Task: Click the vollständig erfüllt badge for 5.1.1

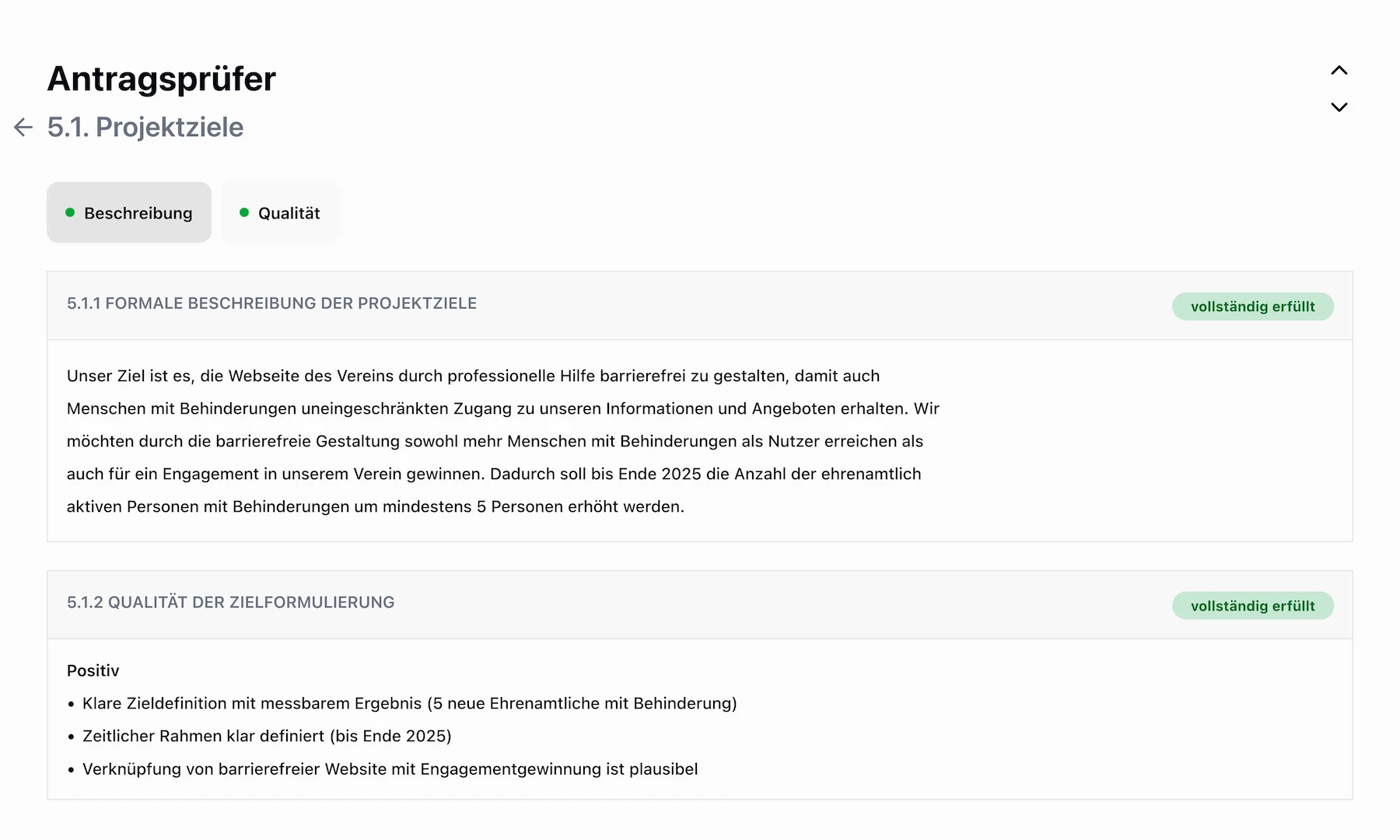Action: tap(1252, 306)
